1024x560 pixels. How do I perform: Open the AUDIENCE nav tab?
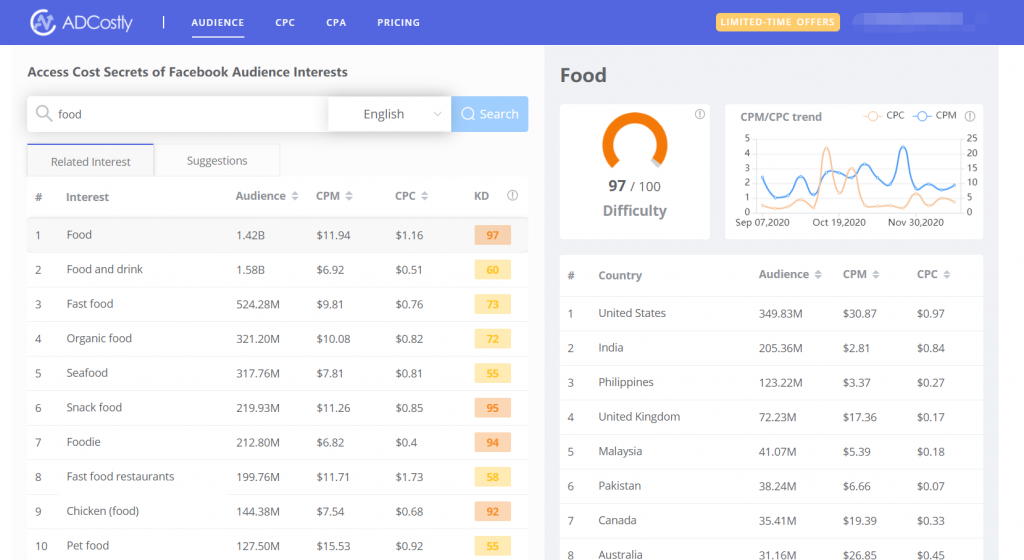tap(217, 22)
